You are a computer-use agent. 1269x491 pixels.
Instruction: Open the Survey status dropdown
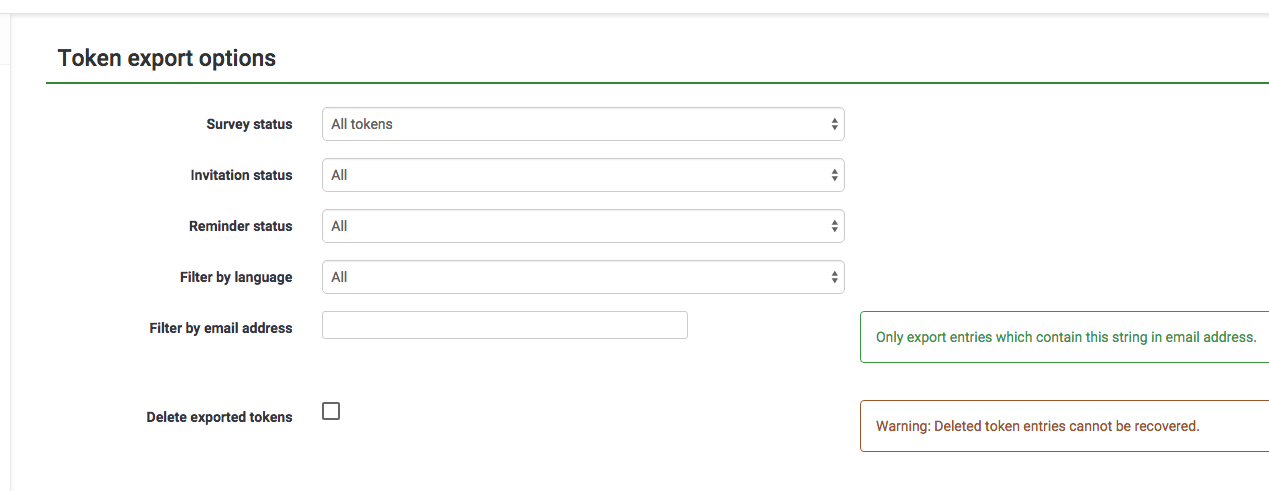tap(582, 125)
